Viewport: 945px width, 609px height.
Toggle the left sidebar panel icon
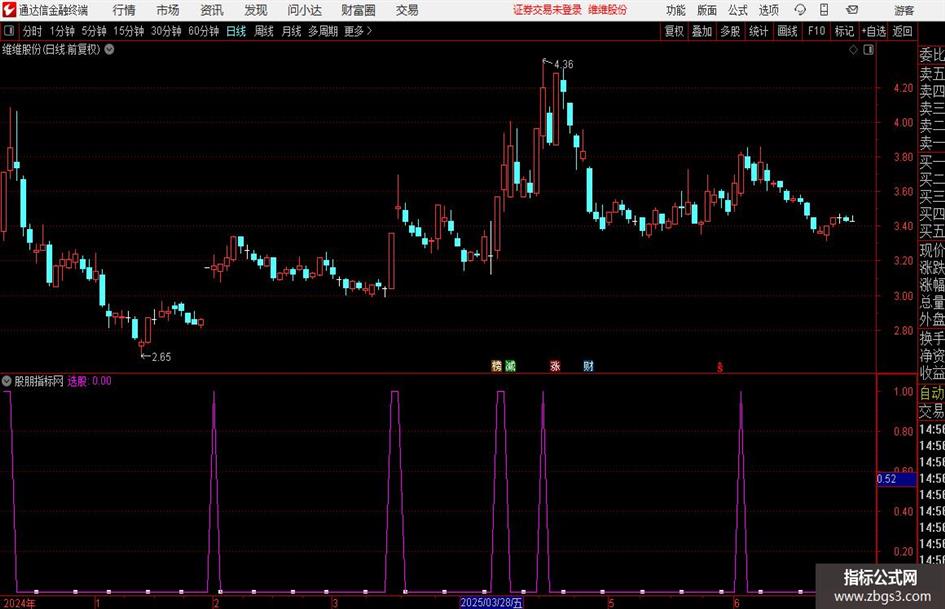[9, 31]
